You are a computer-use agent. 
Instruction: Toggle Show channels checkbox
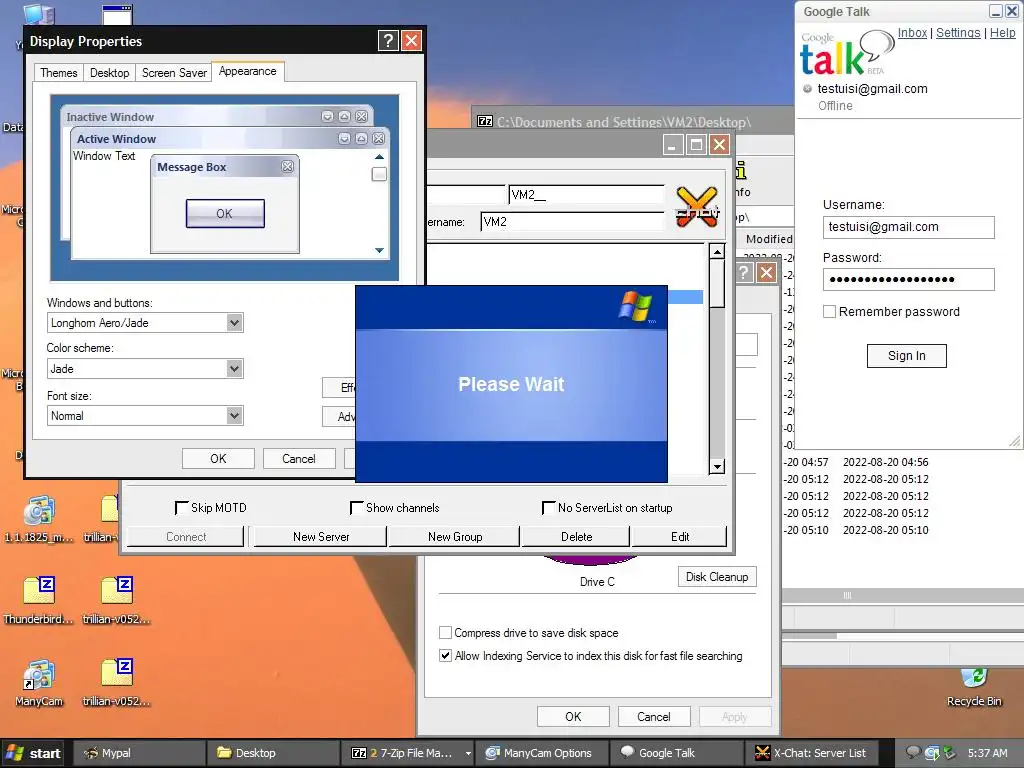click(x=357, y=507)
